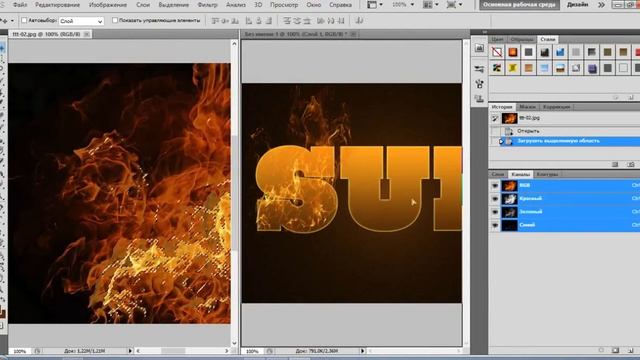Close the 'Без имени 1' document tab
The height and width of the screenshot is (360, 640).
point(353,34)
